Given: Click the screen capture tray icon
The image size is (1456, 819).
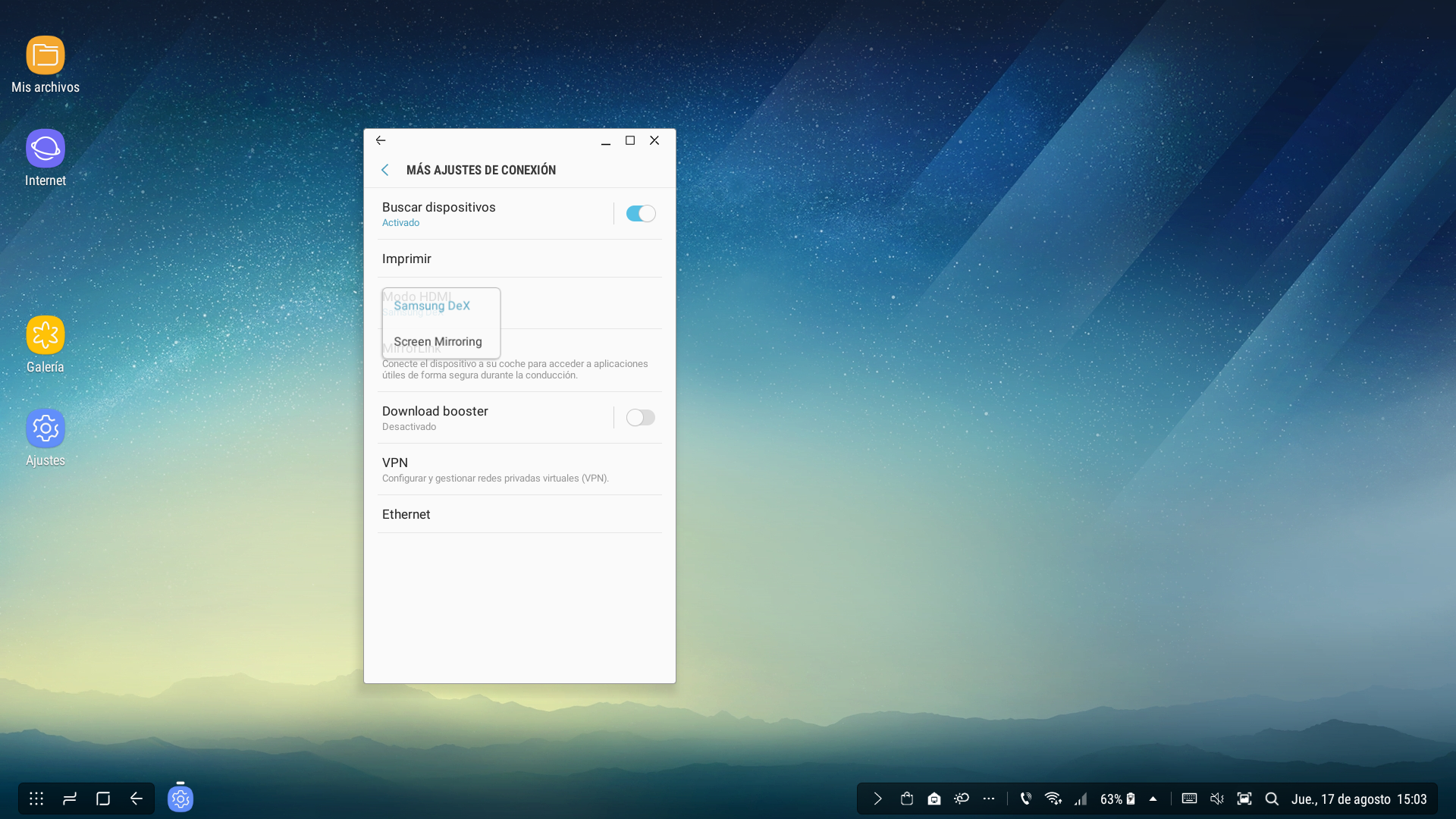Looking at the screenshot, I should coord(1244,799).
